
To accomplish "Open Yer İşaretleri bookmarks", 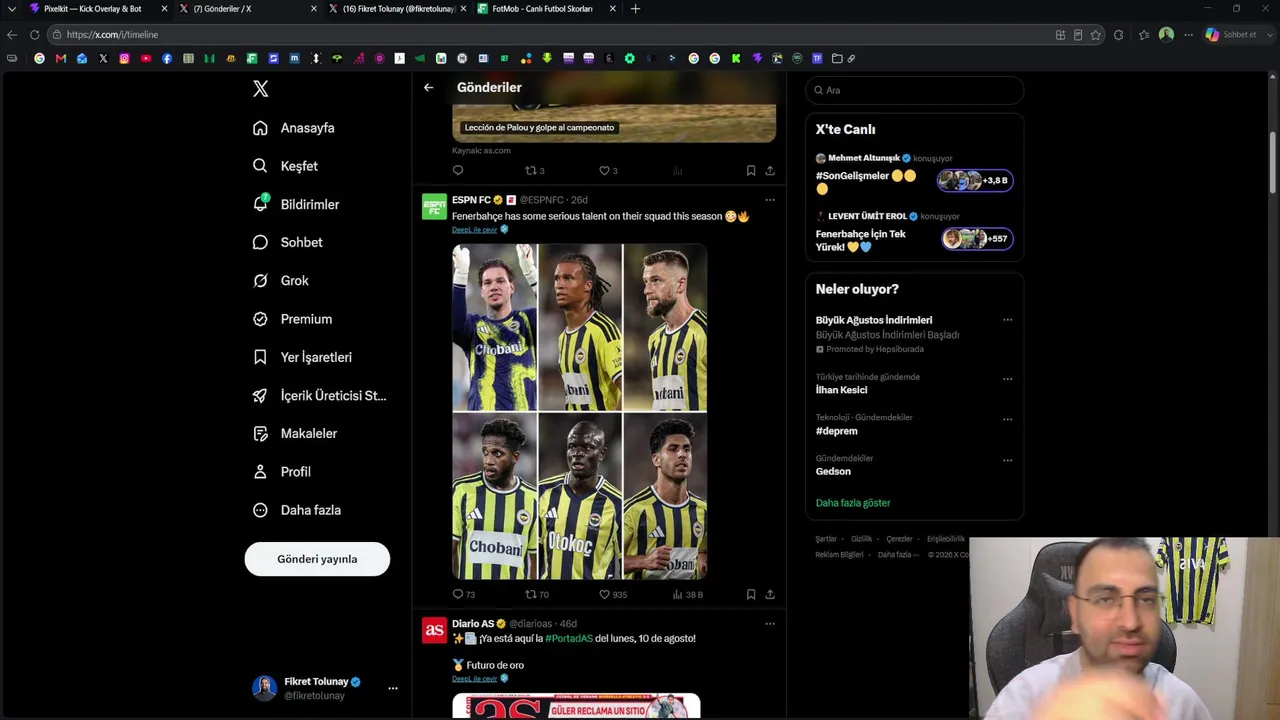I will [302, 357].
